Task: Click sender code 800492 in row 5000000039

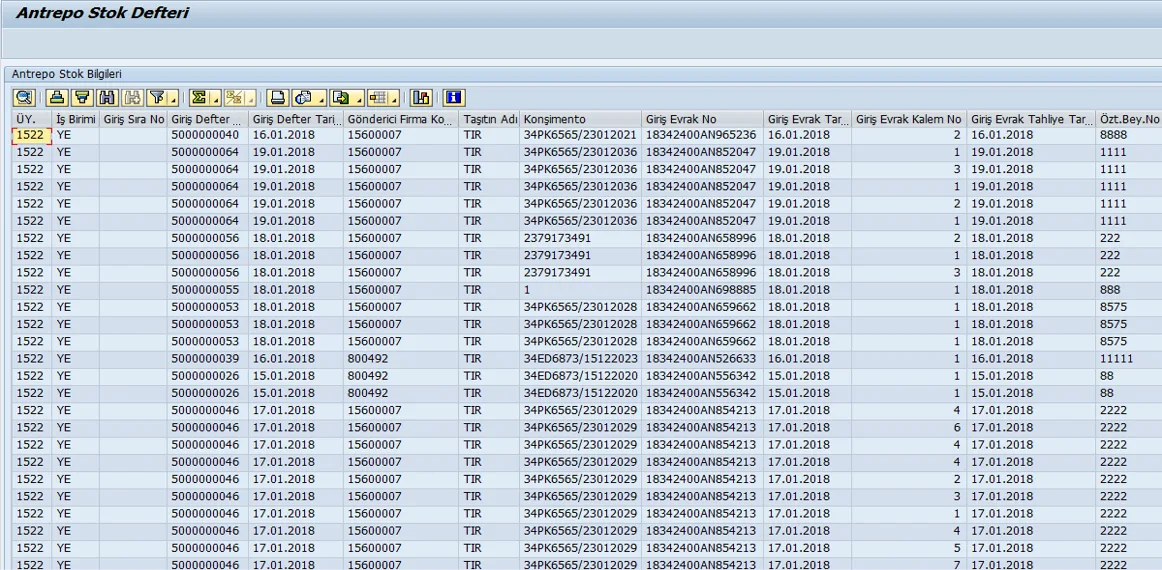Action: pos(400,358)
